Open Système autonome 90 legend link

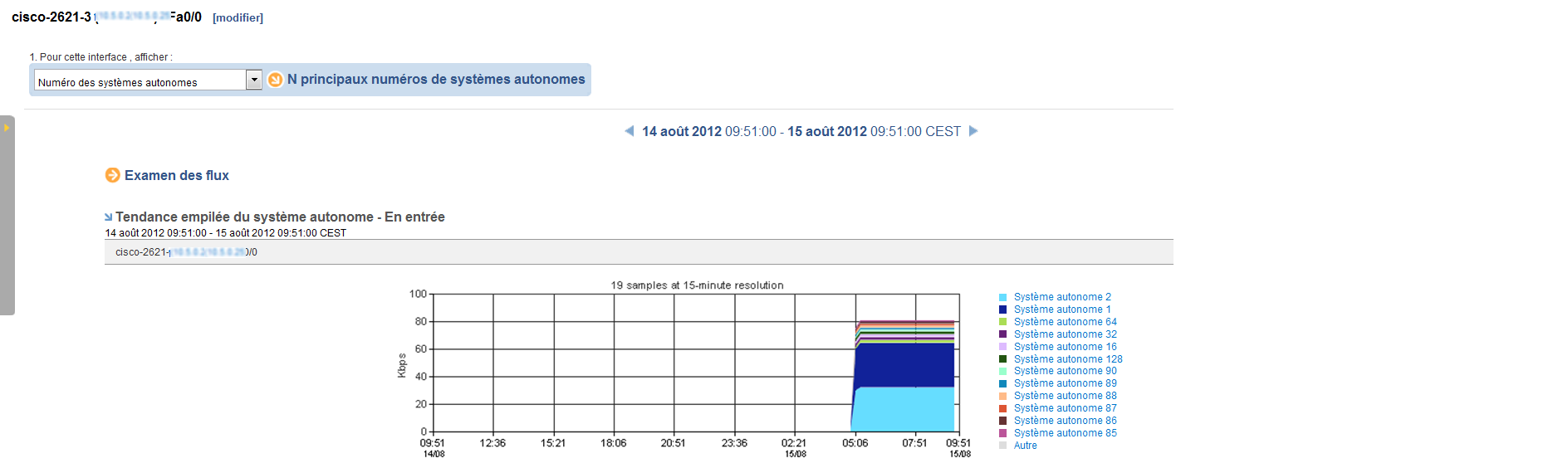pyautogui.click(x=1066, y=371)
